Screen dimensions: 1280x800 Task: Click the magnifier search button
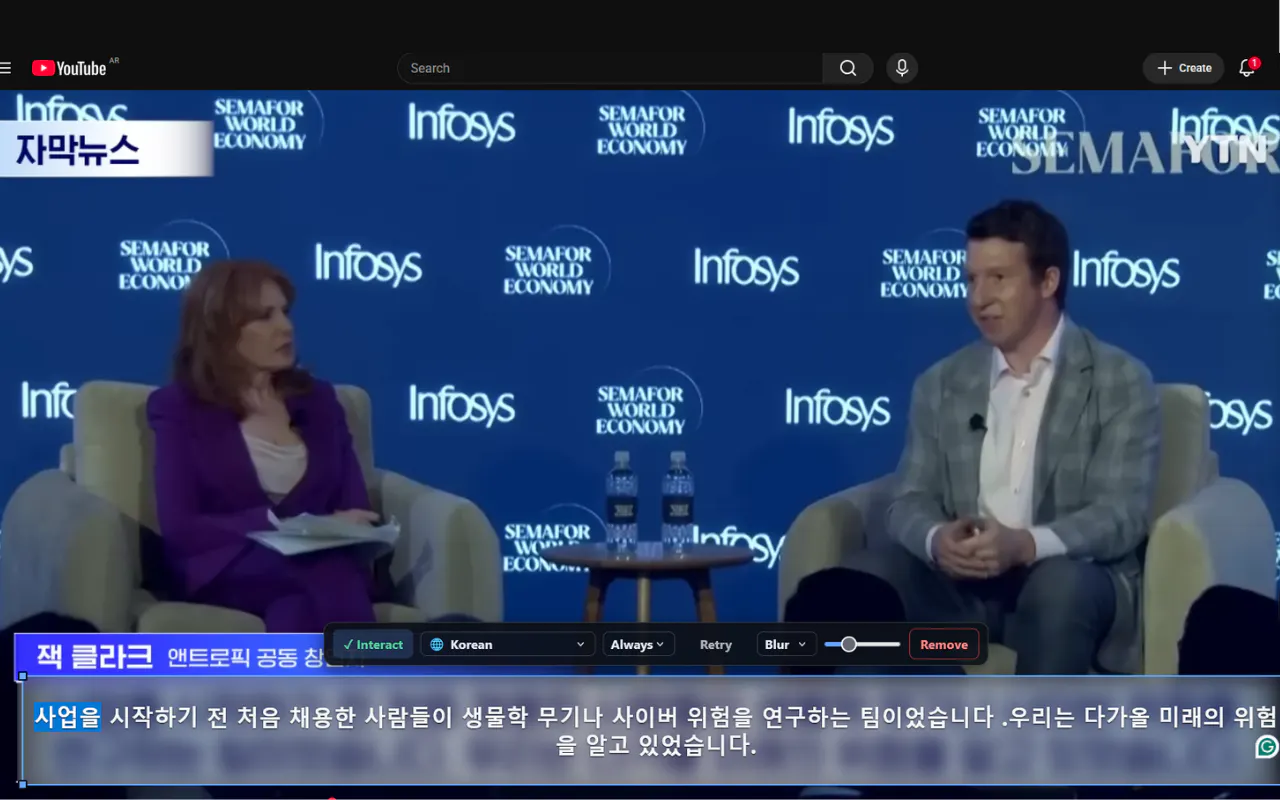click(x=848, y=68)
